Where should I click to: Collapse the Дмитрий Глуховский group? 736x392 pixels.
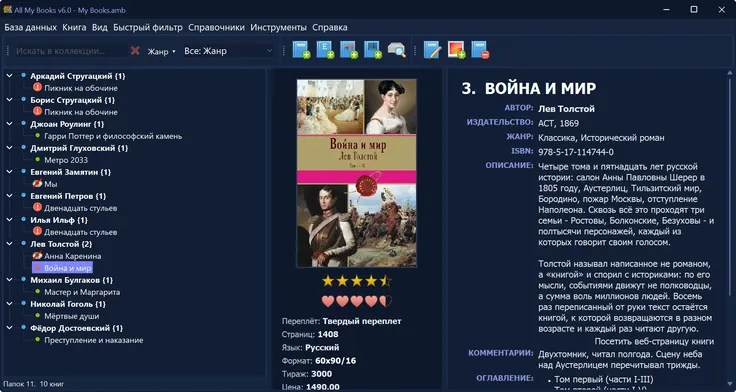click(x=9, y=147)
